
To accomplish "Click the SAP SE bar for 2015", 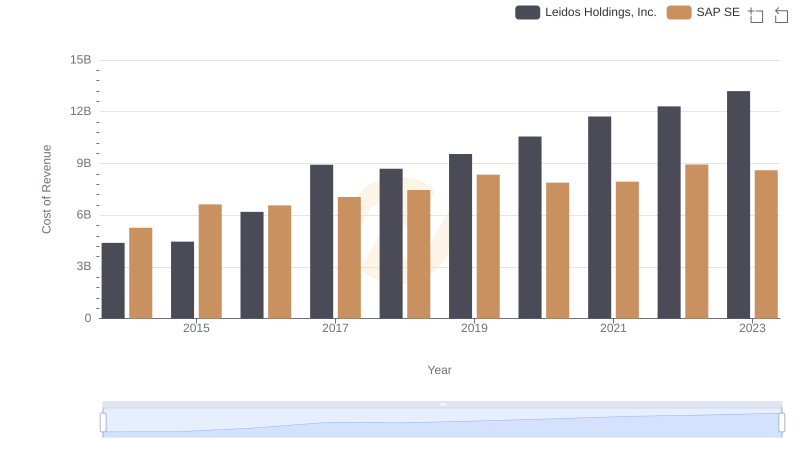I will point(210,262).
